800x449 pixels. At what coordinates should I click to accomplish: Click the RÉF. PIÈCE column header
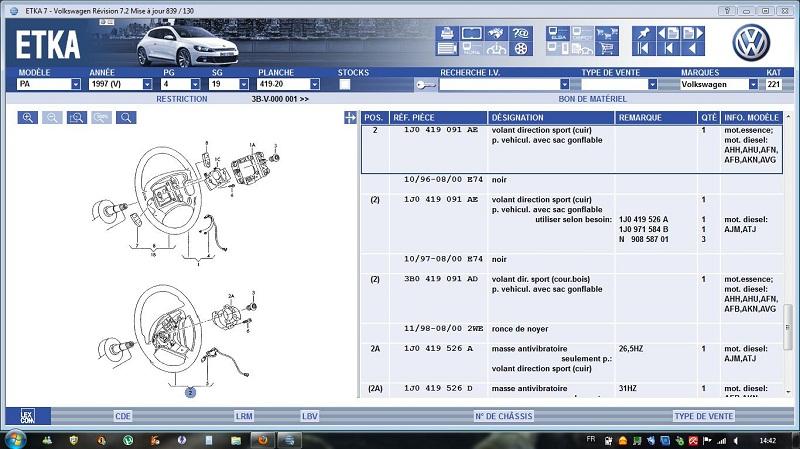pyautogui.click(x=438, y=118)
